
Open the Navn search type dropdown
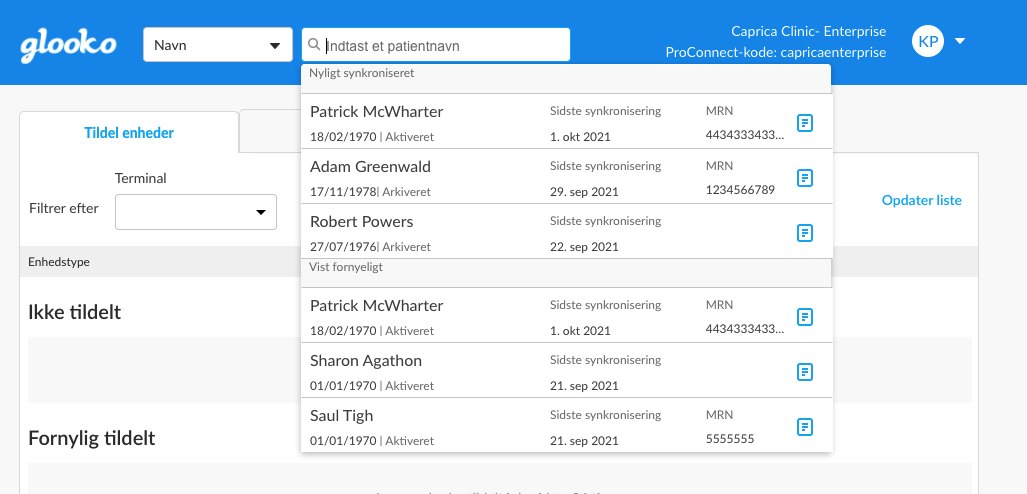217,45
